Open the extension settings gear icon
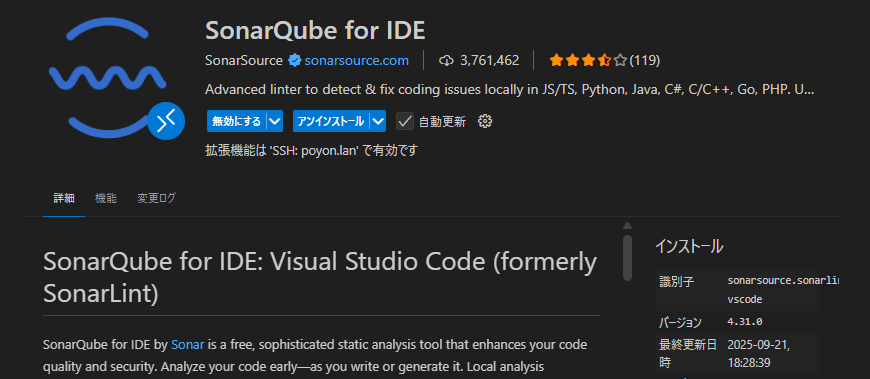The height and width of the screenshot is (379, 870). tap(485, 122)
